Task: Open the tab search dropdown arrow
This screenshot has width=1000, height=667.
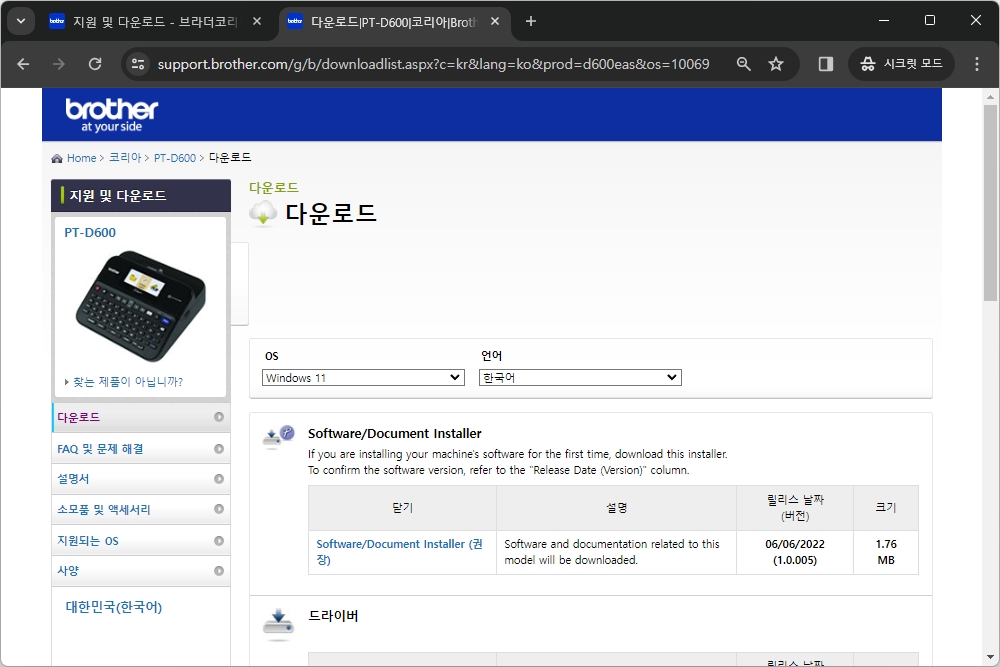Action: pyautogui.click(x=20, y=21)
